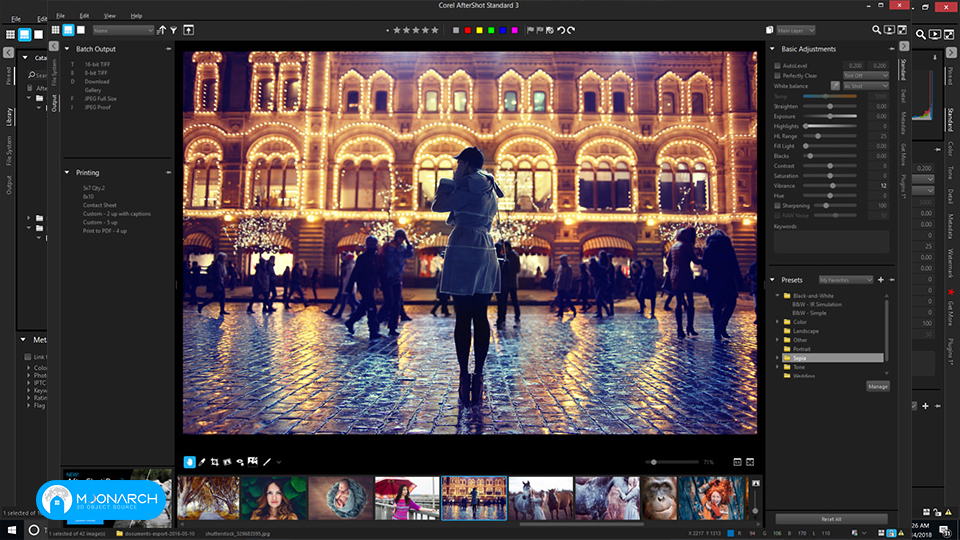
Task: Enable the Perfectly Clear checkbox
Action: 778,76
